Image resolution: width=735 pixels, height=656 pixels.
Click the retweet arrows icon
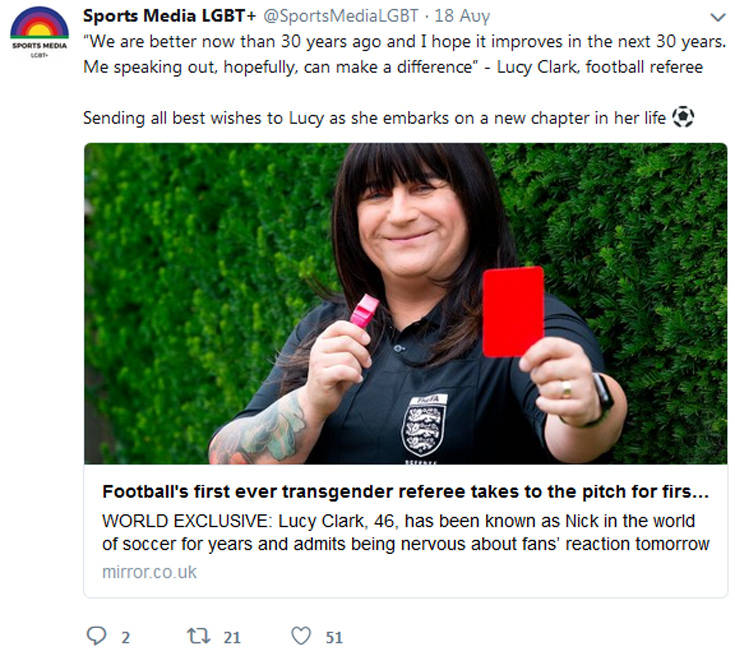tap(198, 636)
